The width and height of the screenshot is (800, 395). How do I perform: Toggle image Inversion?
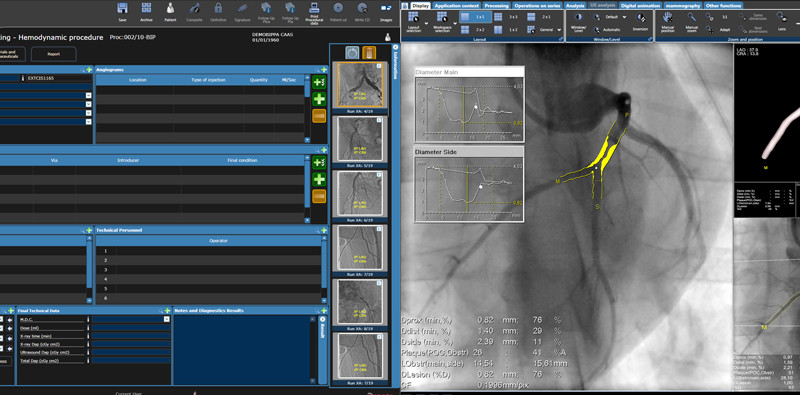(640, 18)
